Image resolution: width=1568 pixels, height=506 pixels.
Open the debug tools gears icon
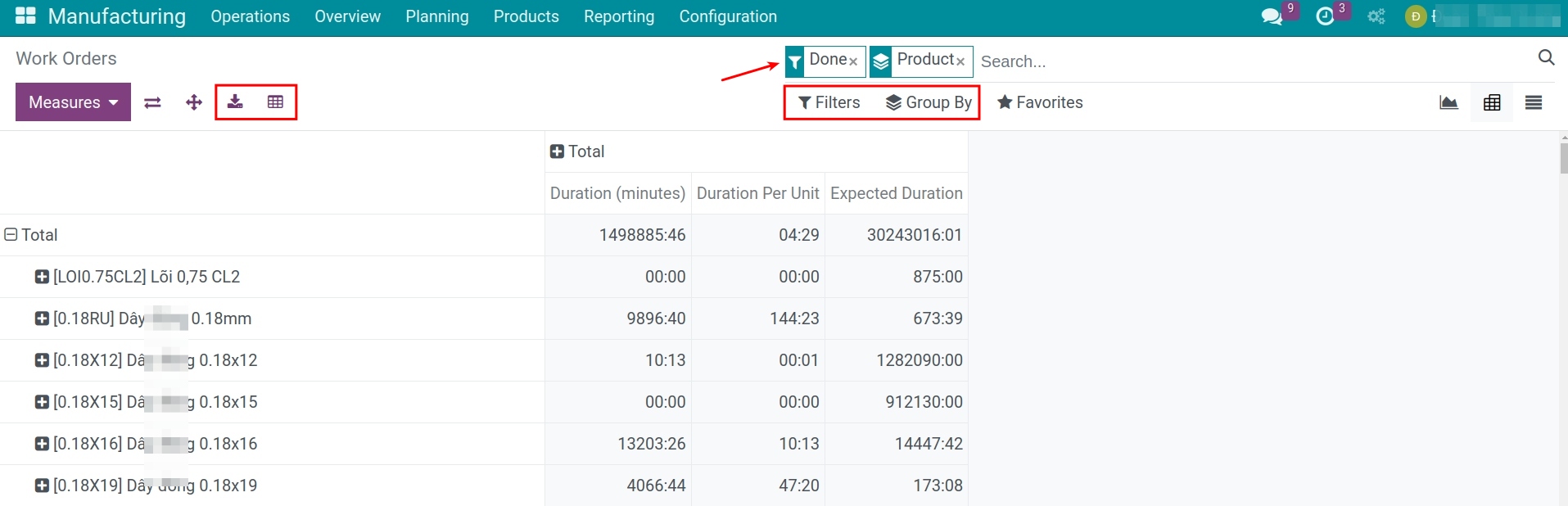coord(1376,16)
